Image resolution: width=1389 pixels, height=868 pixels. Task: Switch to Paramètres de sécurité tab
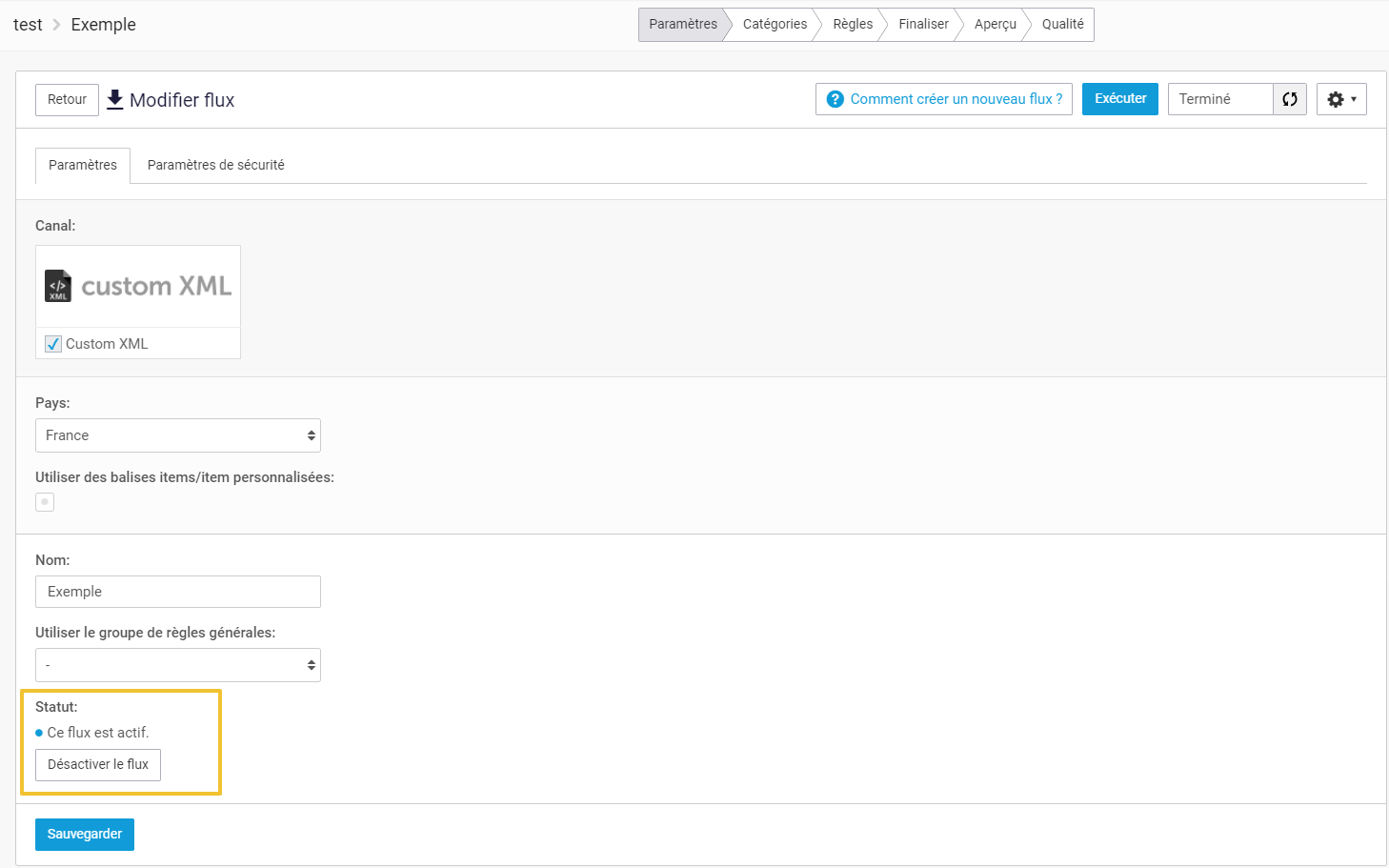(216, 165)
